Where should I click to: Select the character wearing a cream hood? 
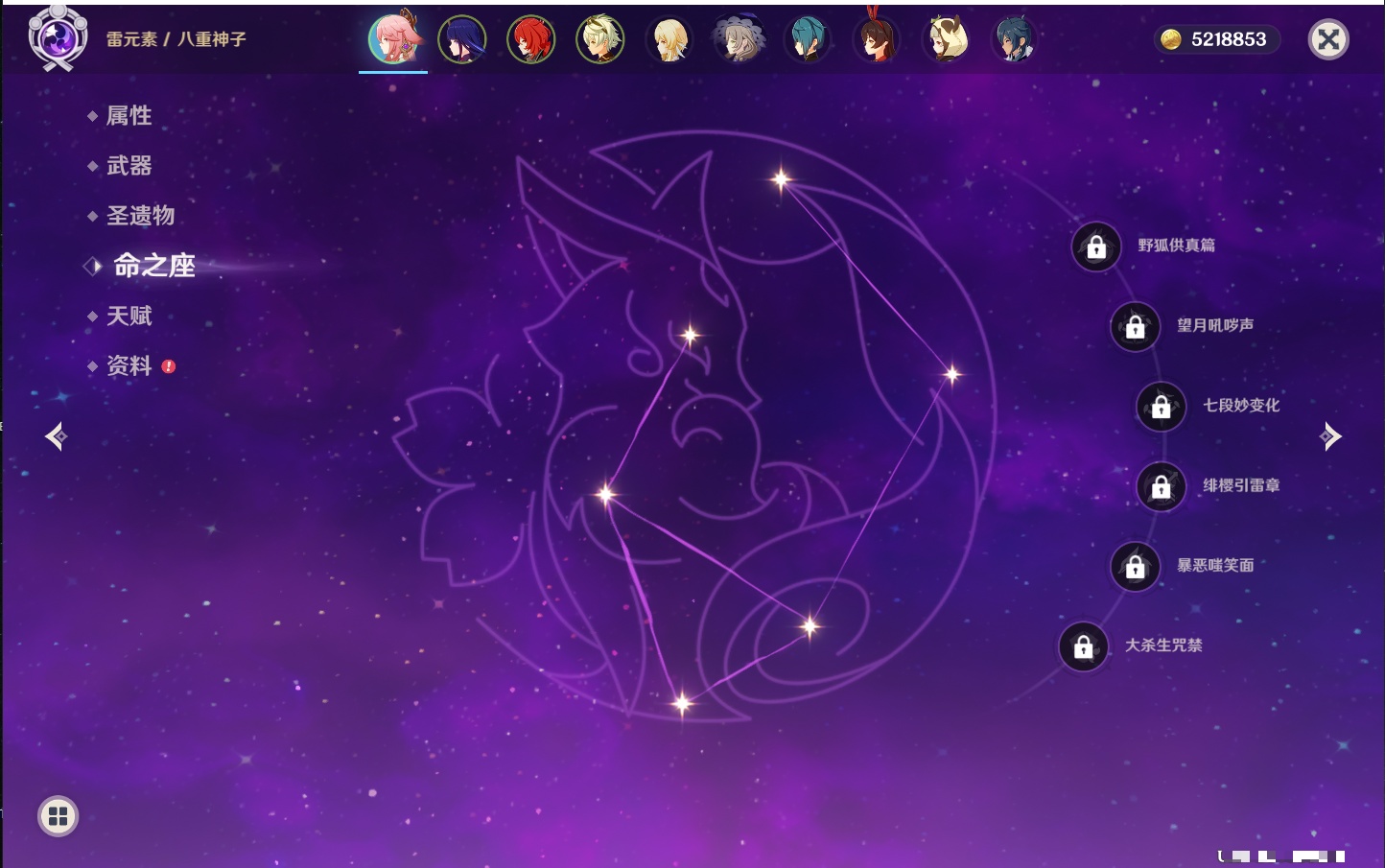(x=946, y=40)
